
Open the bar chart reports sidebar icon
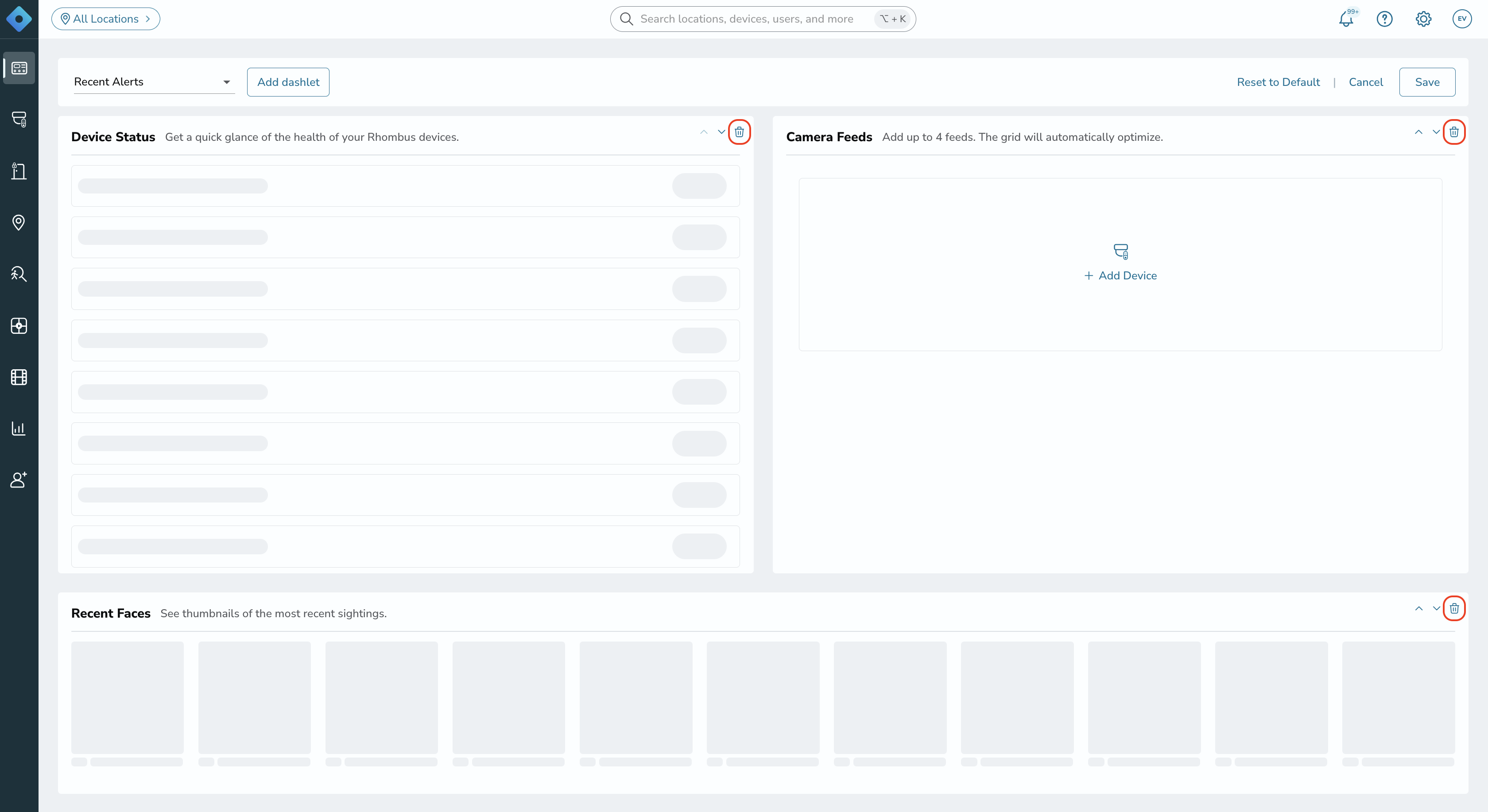click(19, 429)
